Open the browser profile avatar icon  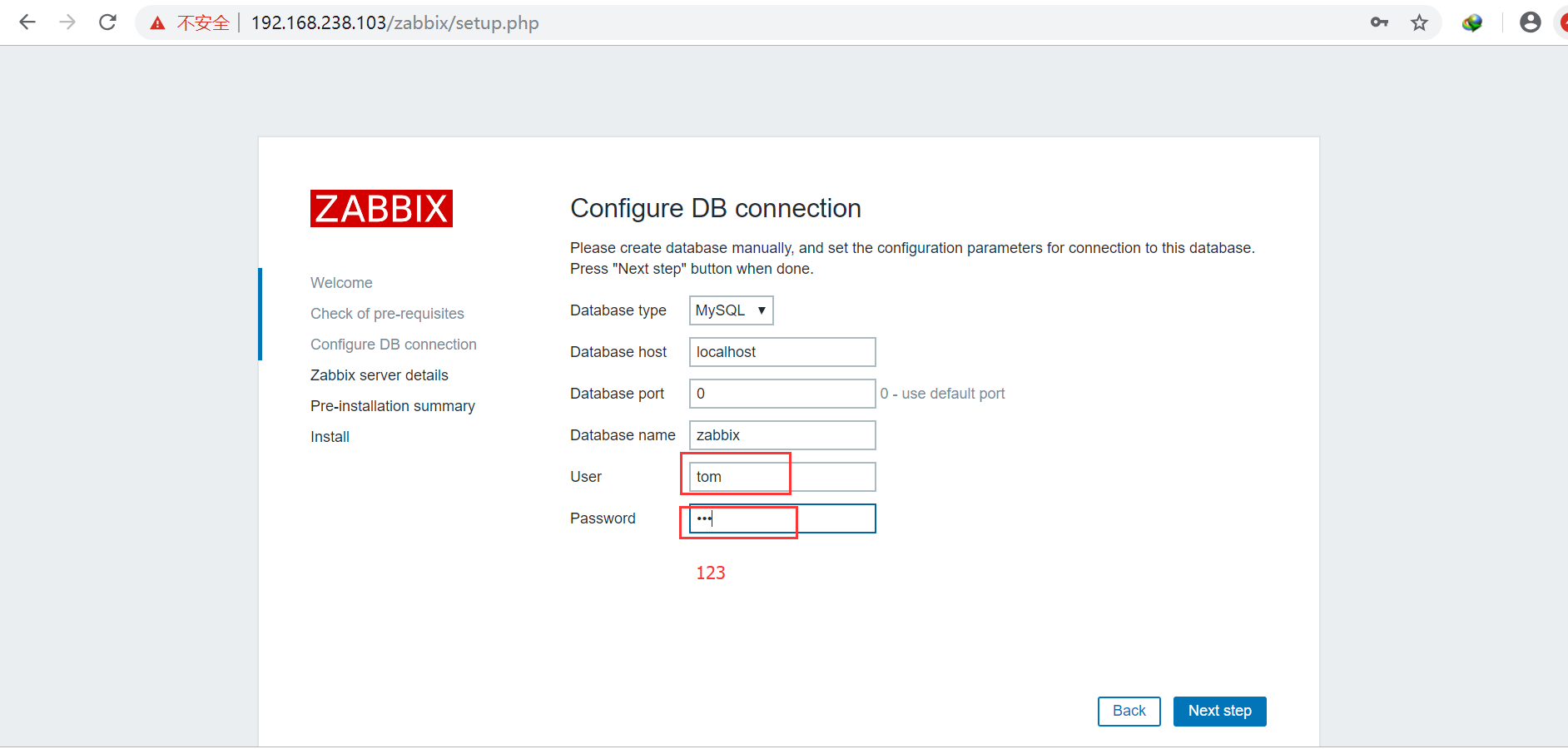(1530, 22)
